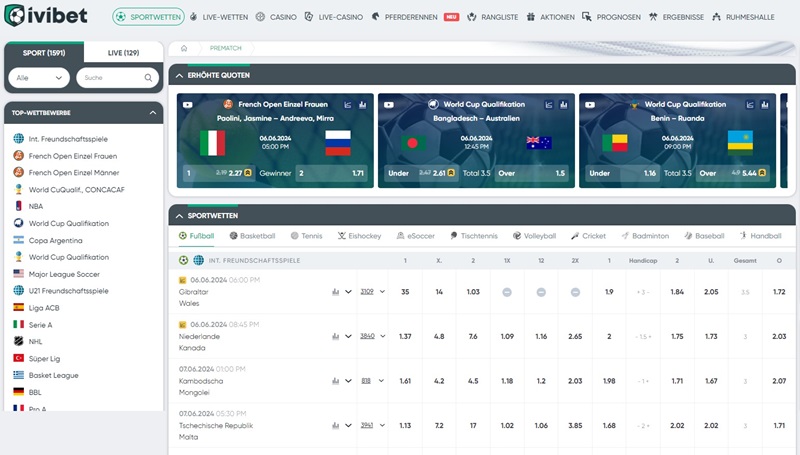The image size is (800, 455).
Task: Collapse the Top-Wettbewerbe panel
Action: tap(153, 113)
